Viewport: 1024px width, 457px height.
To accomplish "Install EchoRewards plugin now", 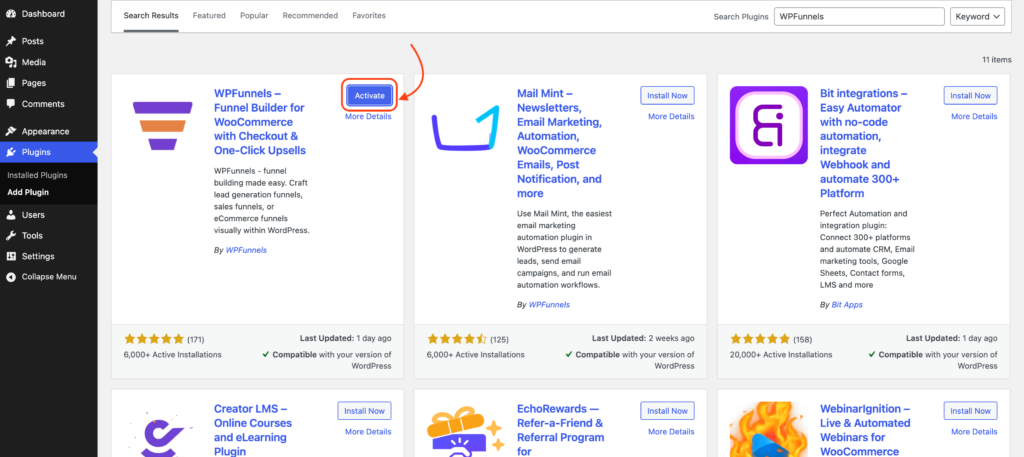I will coord(667,411).
